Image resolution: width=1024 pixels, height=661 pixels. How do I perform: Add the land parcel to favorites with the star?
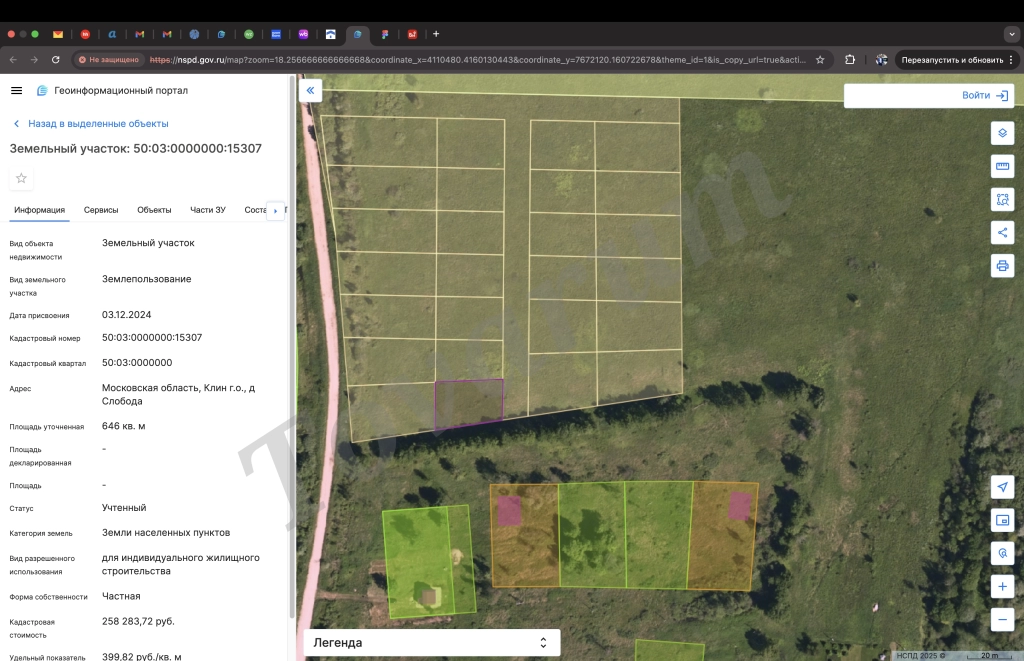coord(21,178)
